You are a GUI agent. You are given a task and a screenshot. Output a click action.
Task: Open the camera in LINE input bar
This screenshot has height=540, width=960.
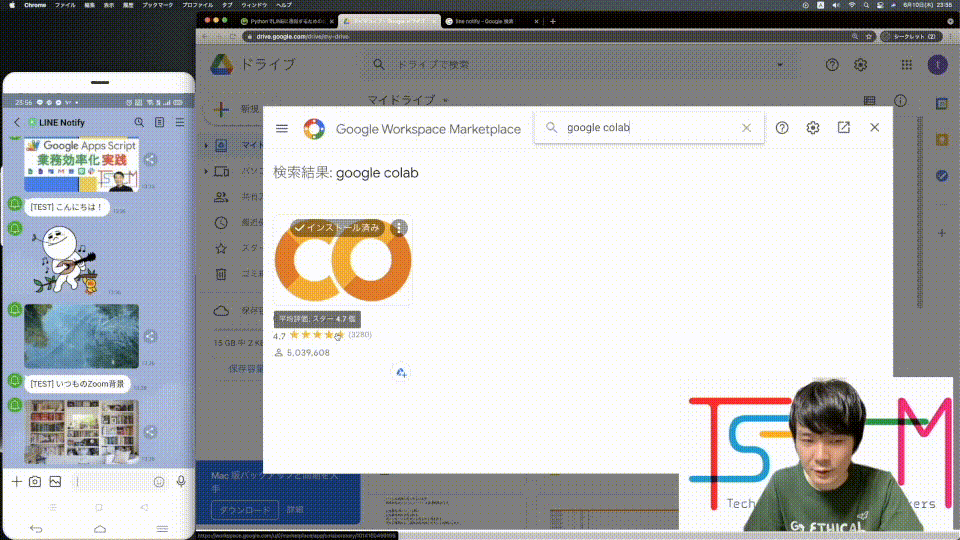tap(35, 482)
